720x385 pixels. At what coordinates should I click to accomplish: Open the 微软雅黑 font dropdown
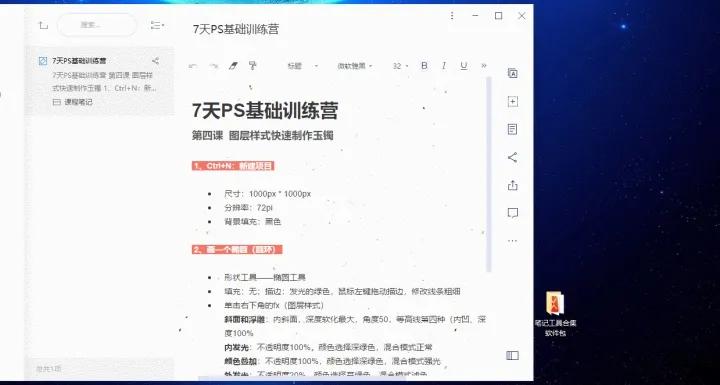pyautogui.click(x=354, y=66)
